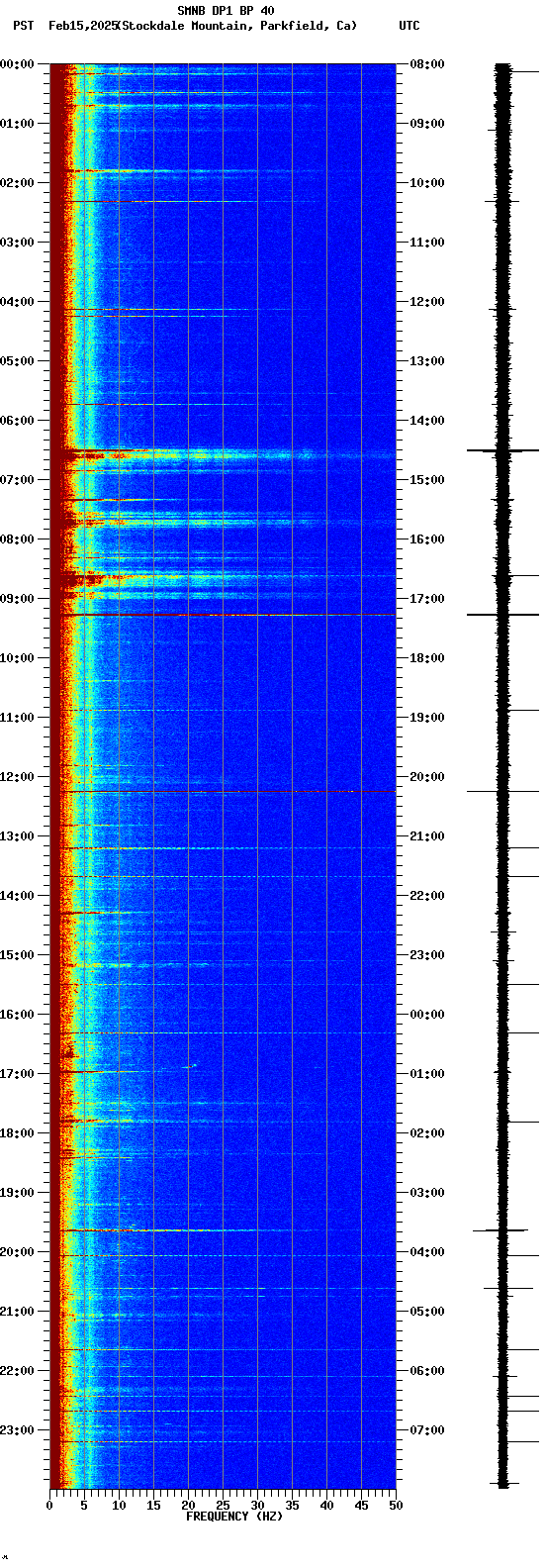Viewport: 546px width, 1568px height.
Task: Click the UTC axis label "22:00"
Action: click(x=427, y=896)
